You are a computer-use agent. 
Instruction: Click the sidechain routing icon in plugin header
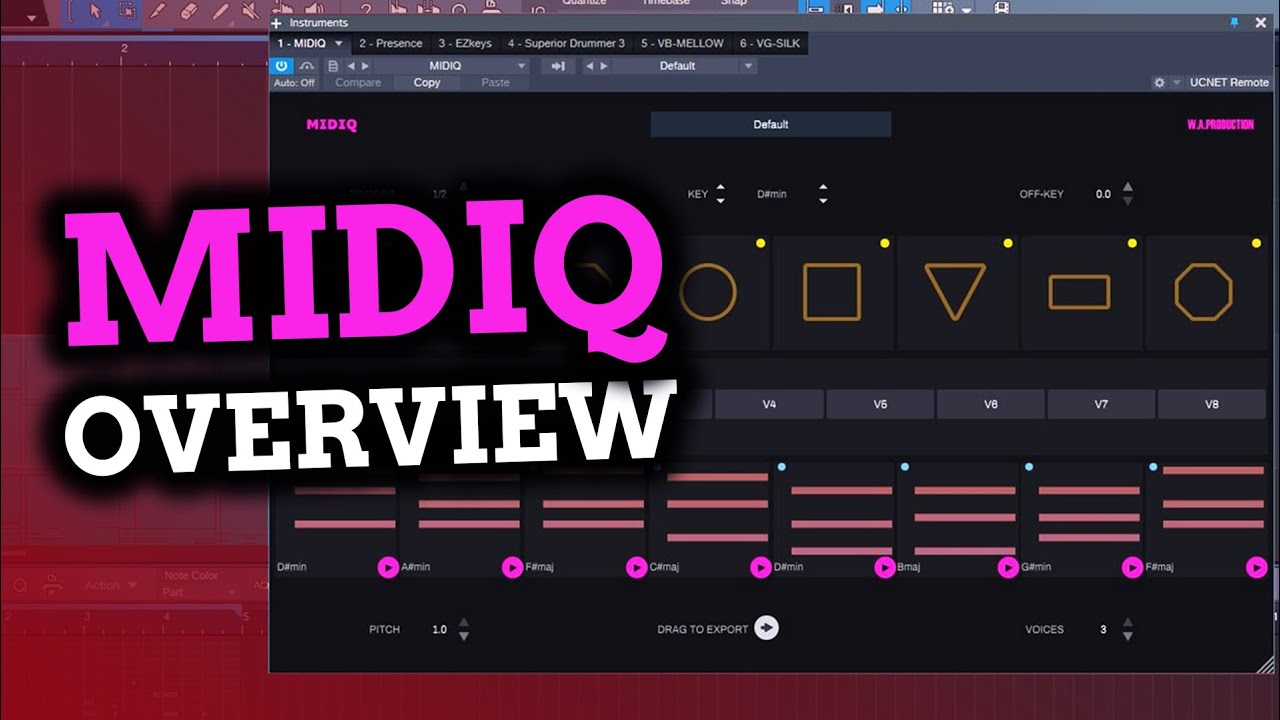pyautogui.click(x=558, y=66)
